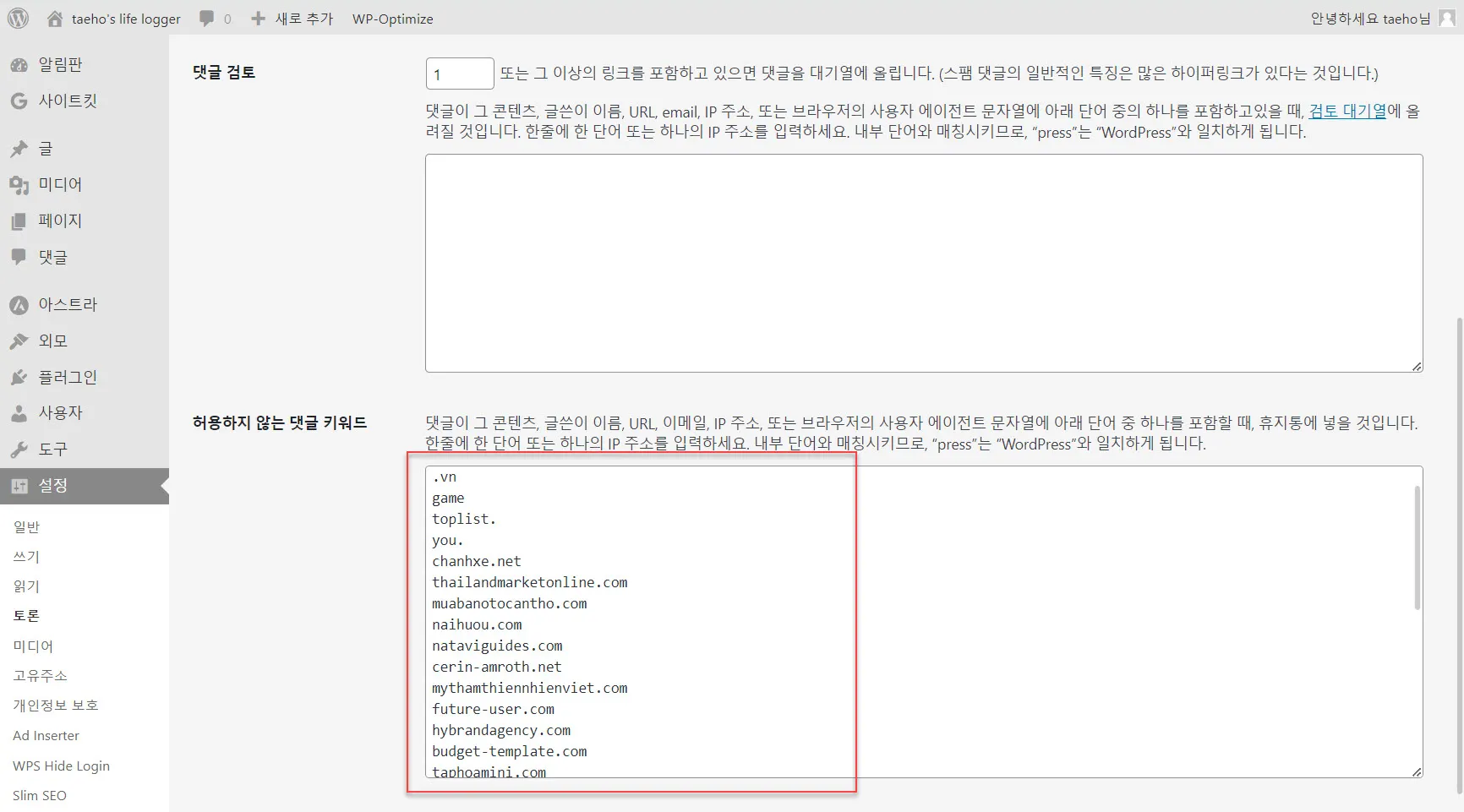Click the user avatar icon

pos(1447,19)
